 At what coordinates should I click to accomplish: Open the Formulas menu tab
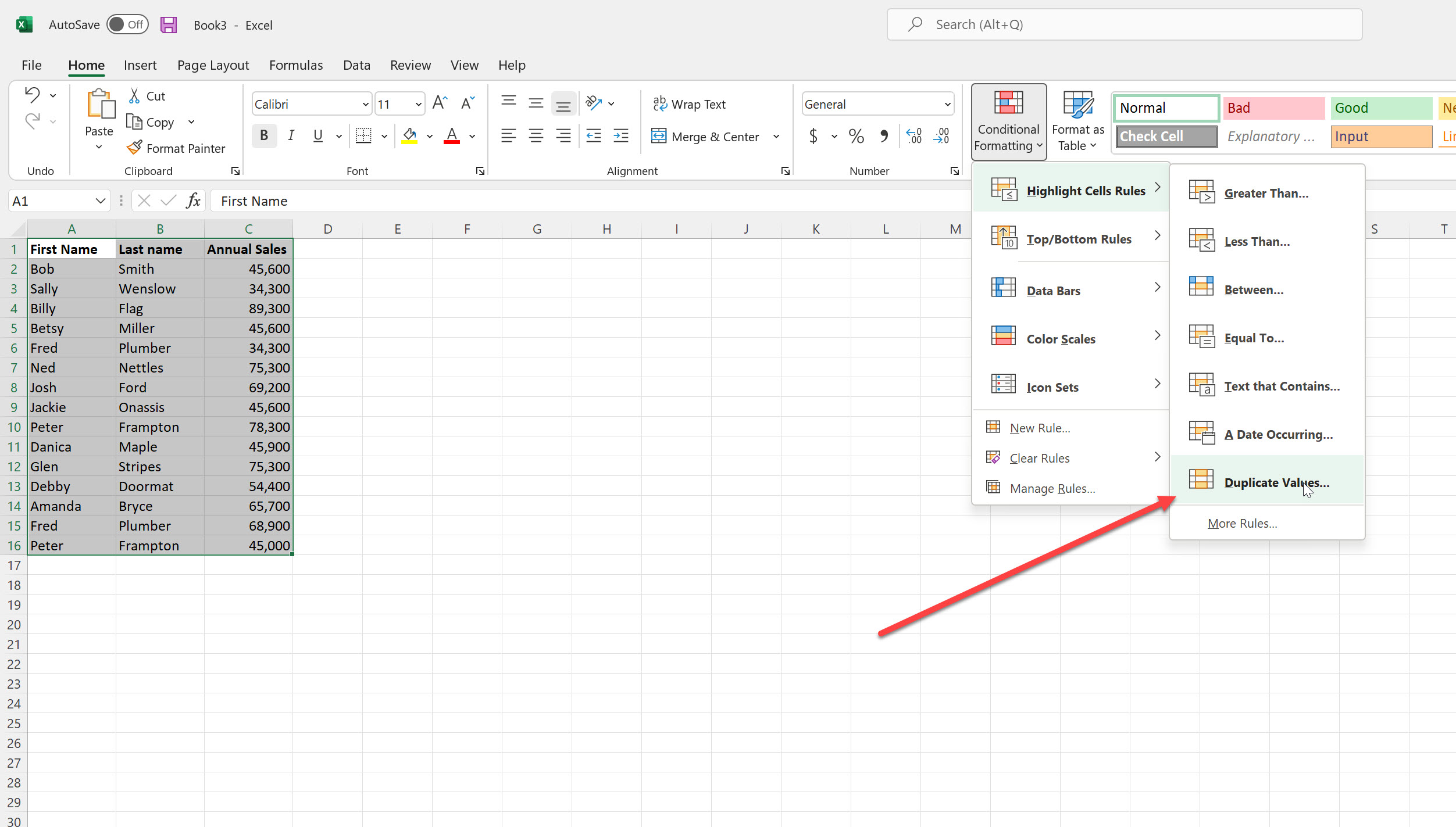(296, 65)
